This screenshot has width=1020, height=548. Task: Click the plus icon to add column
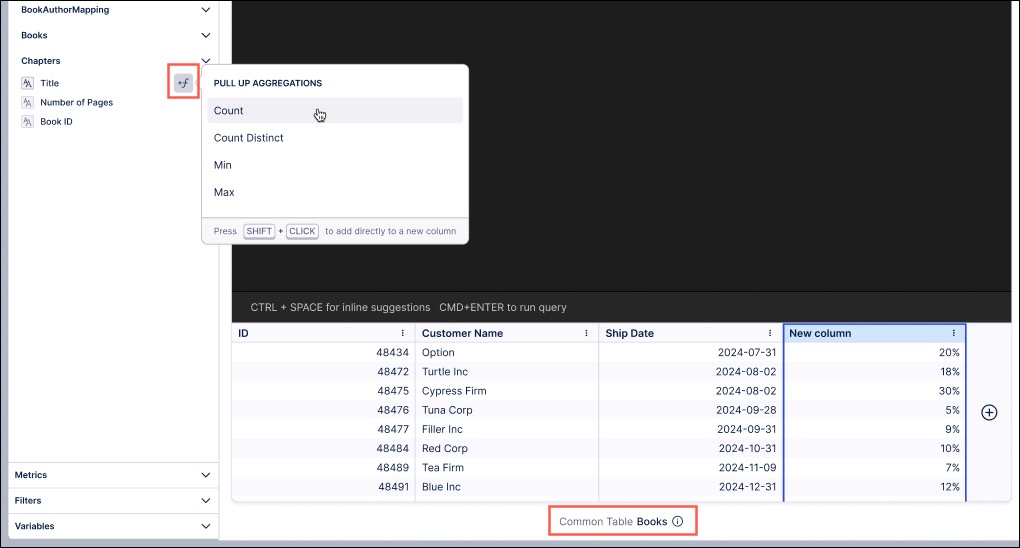click(989, 412)
